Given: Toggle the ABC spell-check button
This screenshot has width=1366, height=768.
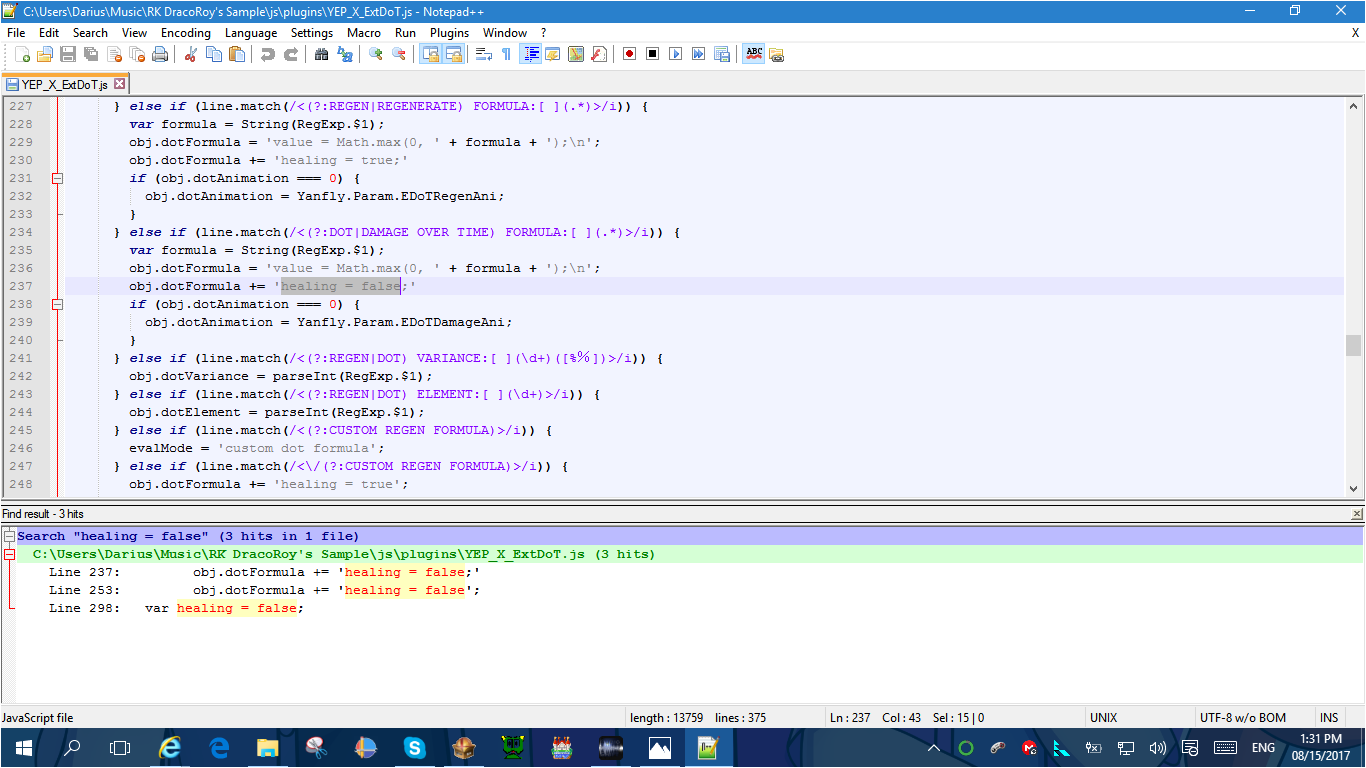Looking at the screenshot, I should point(753,54).
